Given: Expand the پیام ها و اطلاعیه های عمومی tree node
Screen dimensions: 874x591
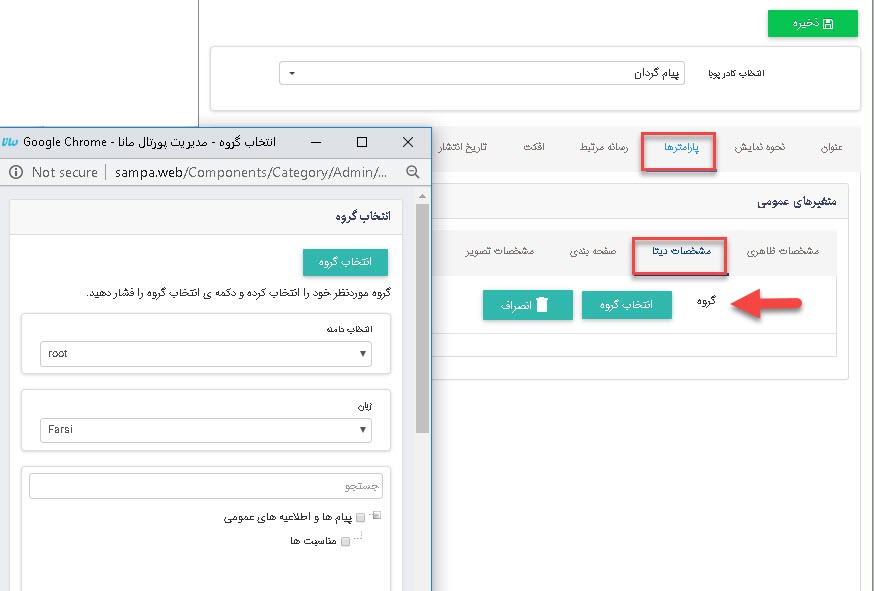Looking at the screenshot, I should tap(375, 516).
